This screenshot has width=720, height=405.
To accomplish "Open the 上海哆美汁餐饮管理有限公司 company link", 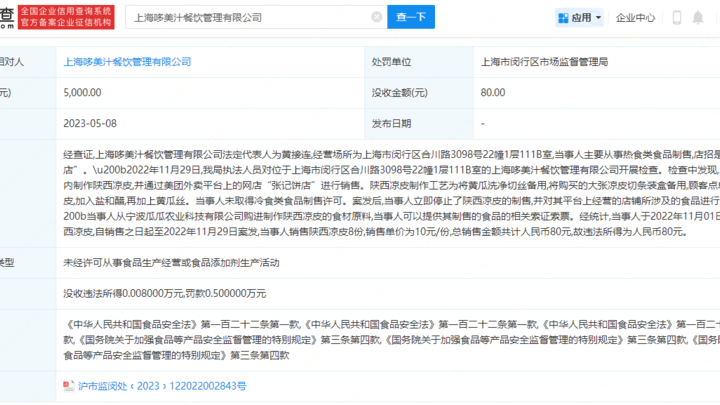I will point(127,62).
